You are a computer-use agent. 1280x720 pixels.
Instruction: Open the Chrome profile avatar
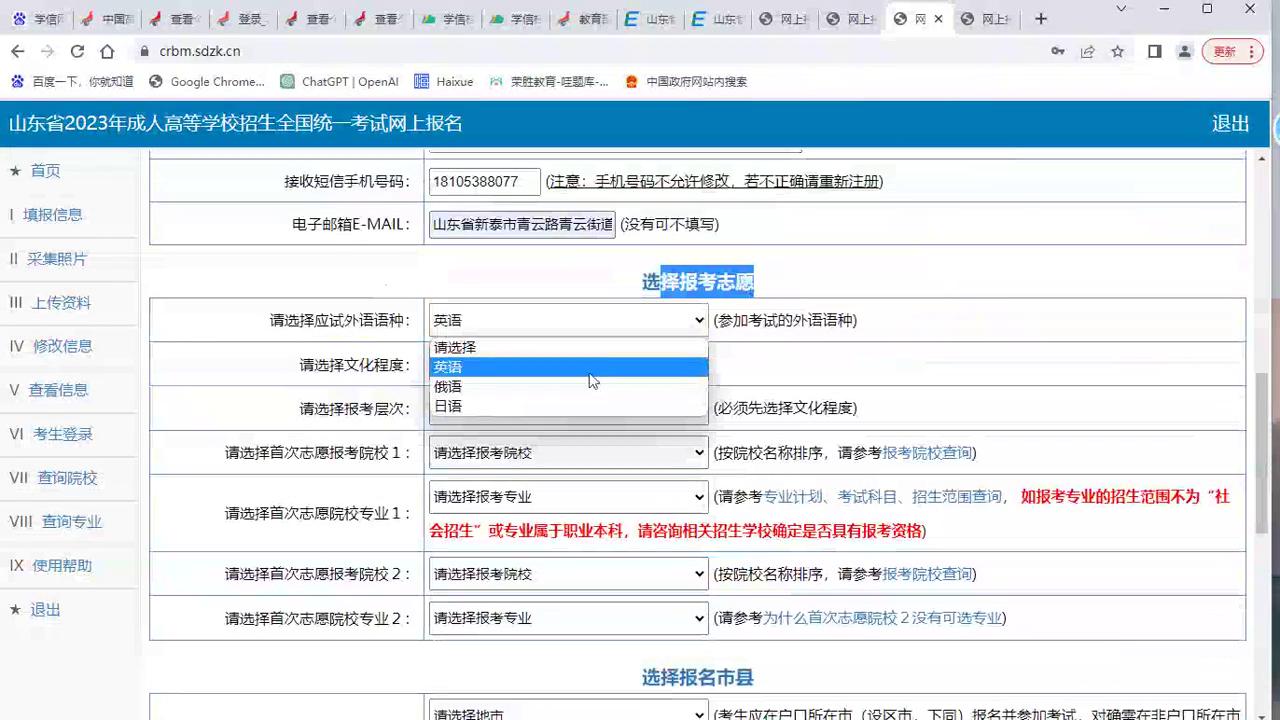[x=1184, y=51]
